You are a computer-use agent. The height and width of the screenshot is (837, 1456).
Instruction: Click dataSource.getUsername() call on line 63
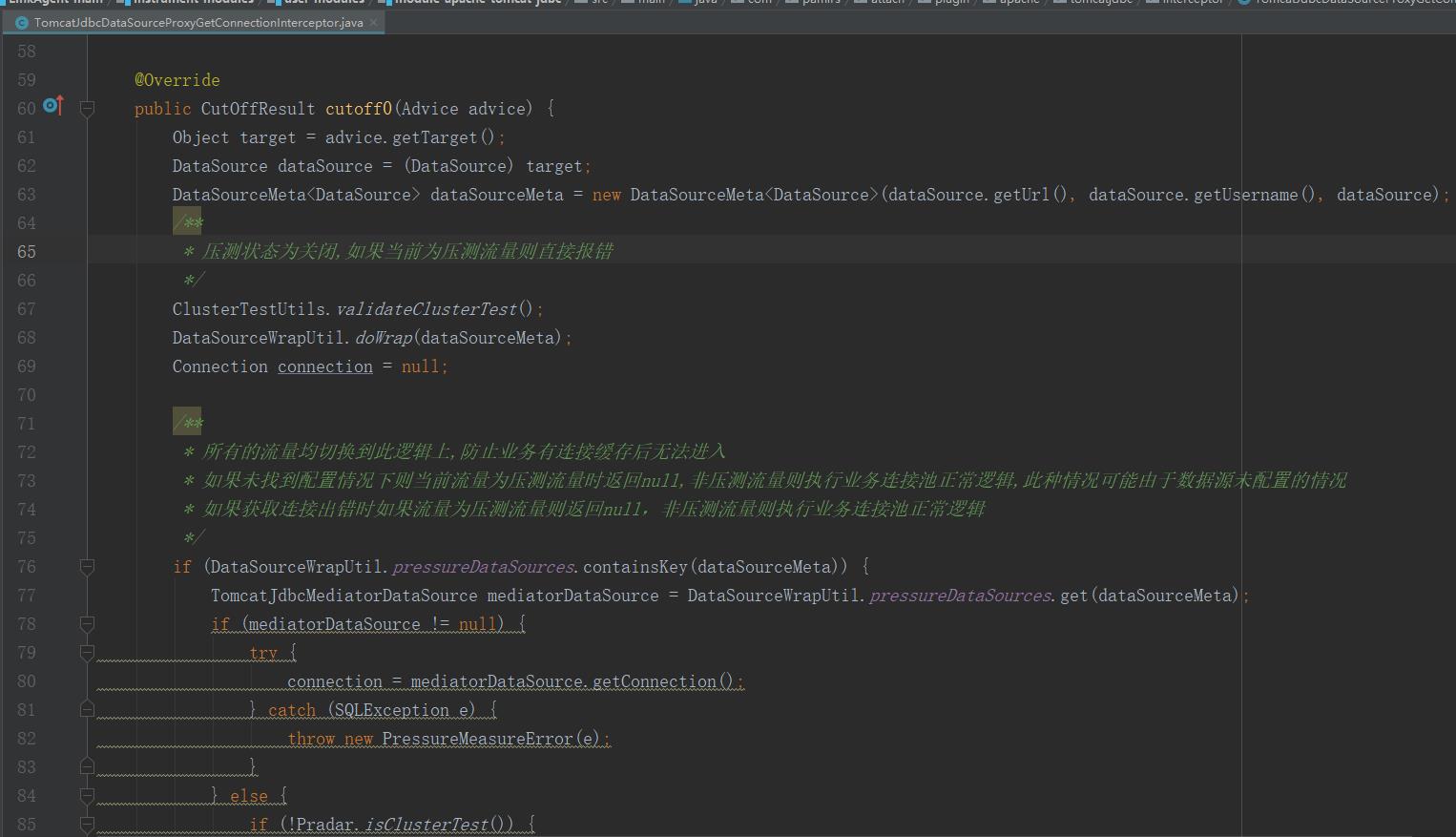[1203, 195]
